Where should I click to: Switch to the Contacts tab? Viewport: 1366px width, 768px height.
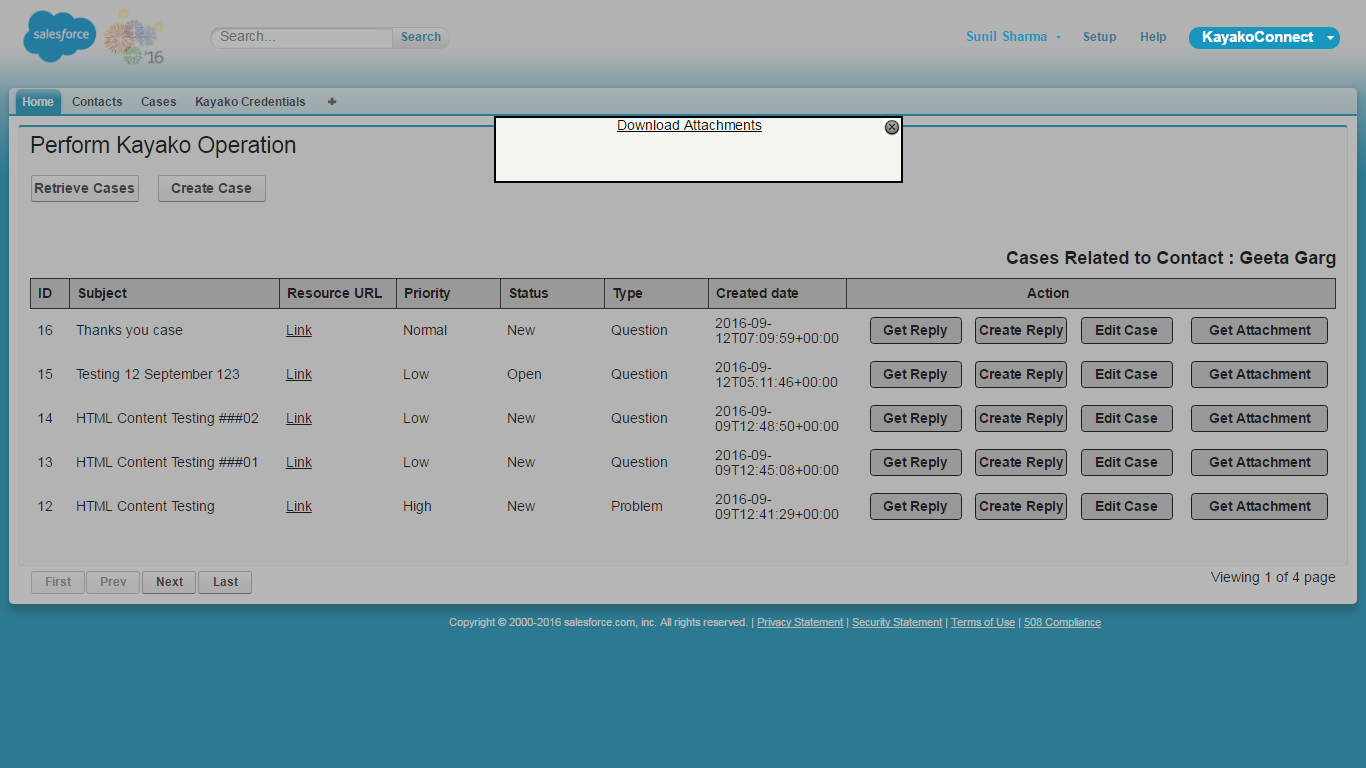tap(97, 102)
